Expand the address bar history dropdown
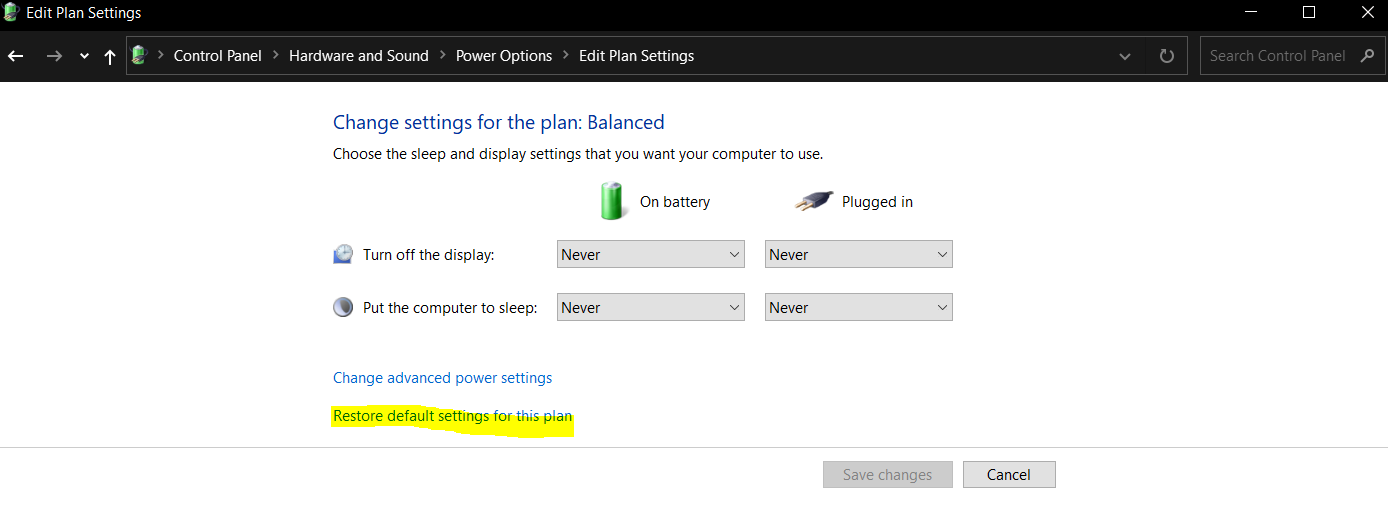The width and height of the screenshot is (1388, 529). point(1125,56)
